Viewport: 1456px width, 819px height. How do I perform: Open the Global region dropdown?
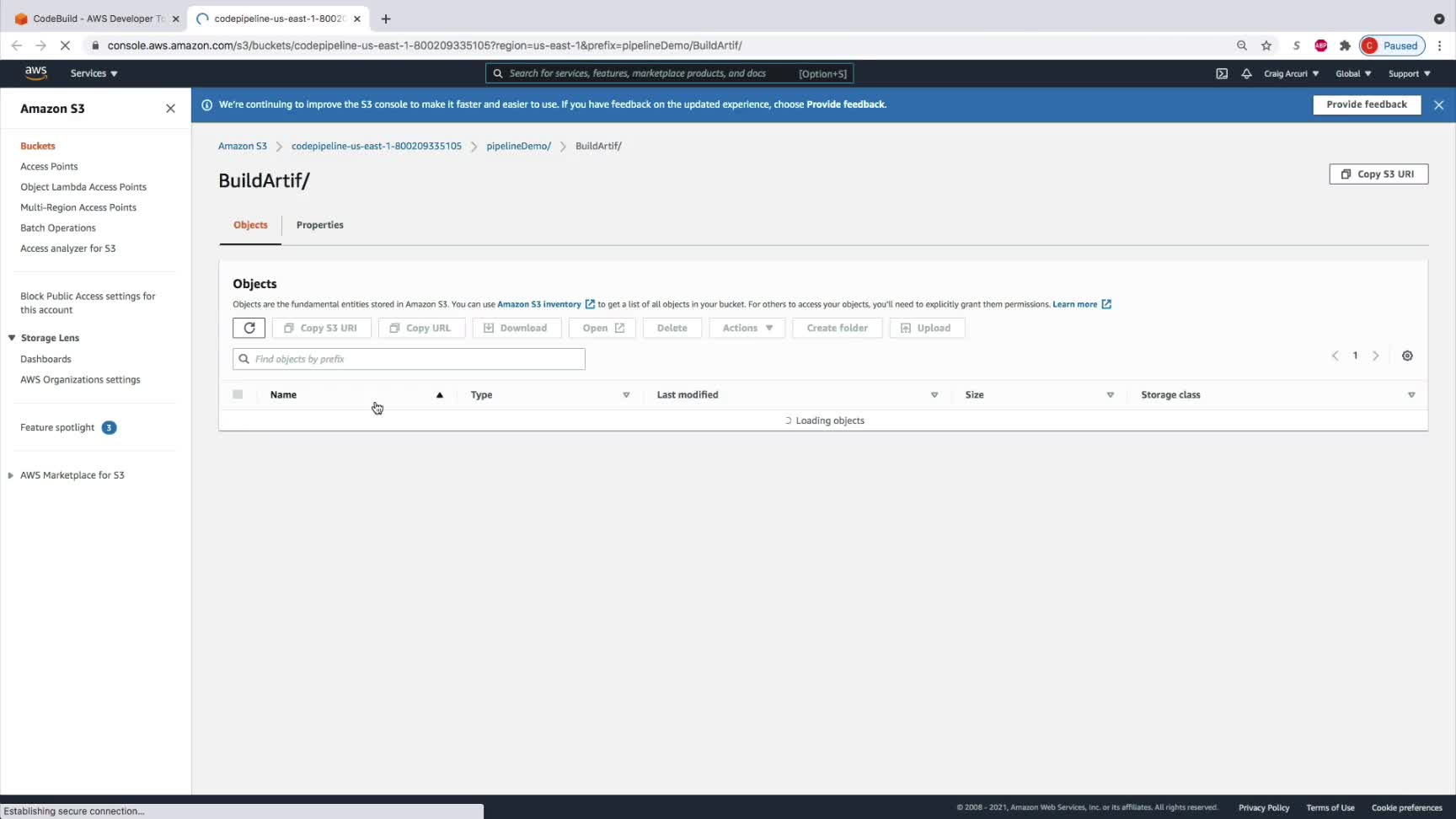click(1353, 73)
